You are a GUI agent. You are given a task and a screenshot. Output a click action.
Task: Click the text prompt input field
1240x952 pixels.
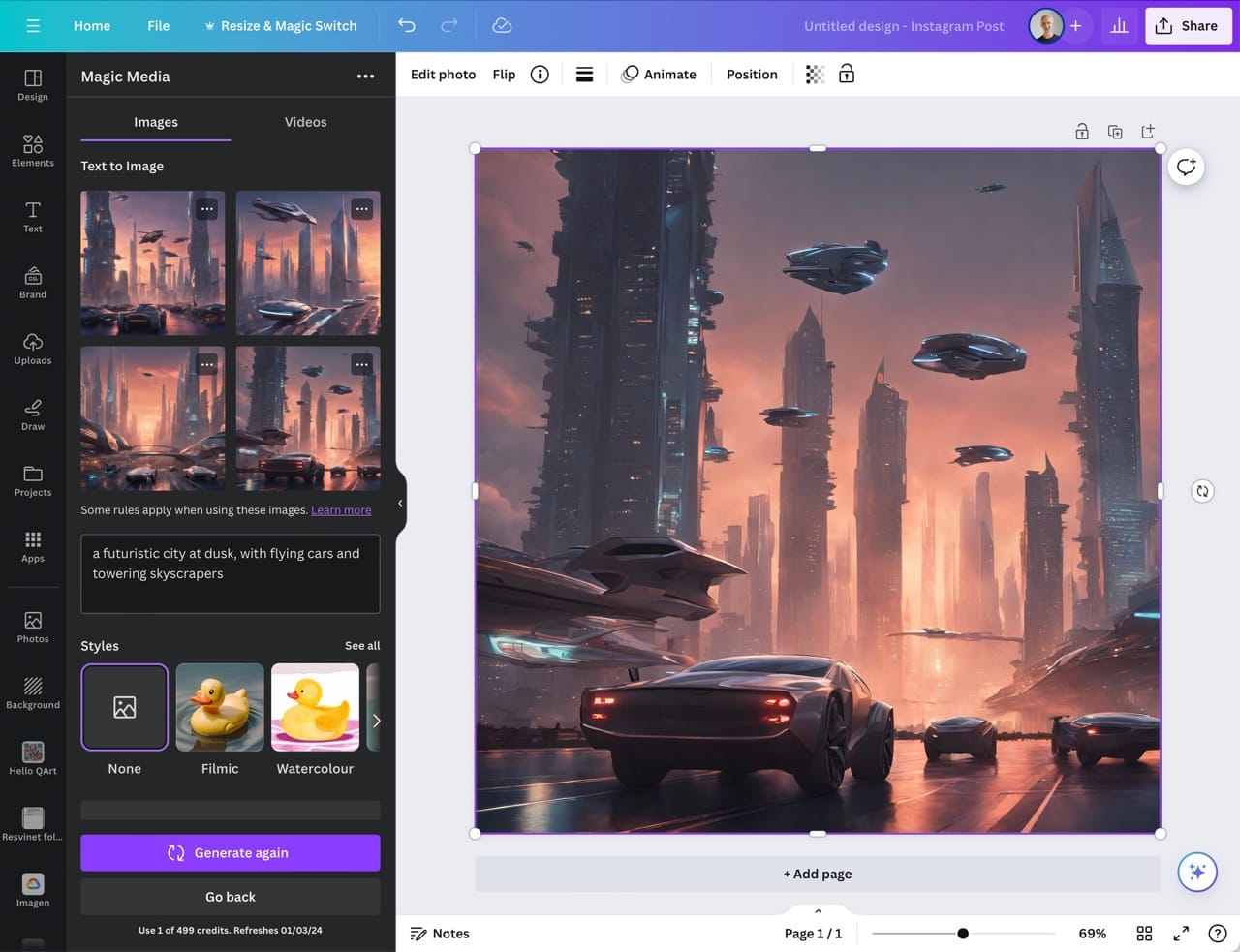231,573
